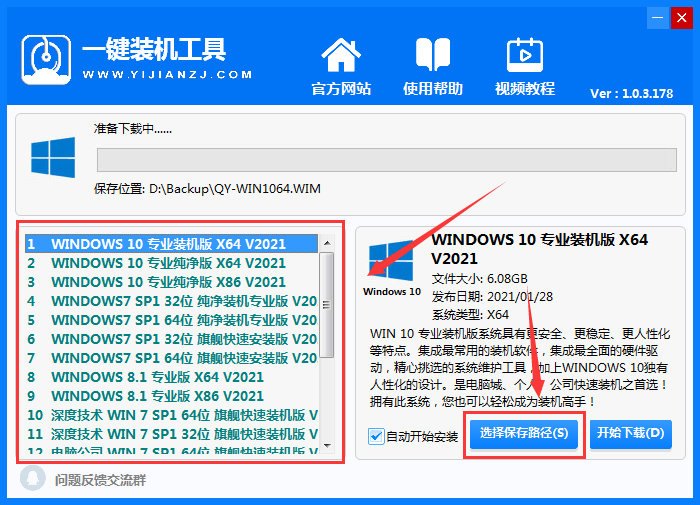Click the 使用帮助 label
This screenshot has width=700, height=505.
[433, 89]
